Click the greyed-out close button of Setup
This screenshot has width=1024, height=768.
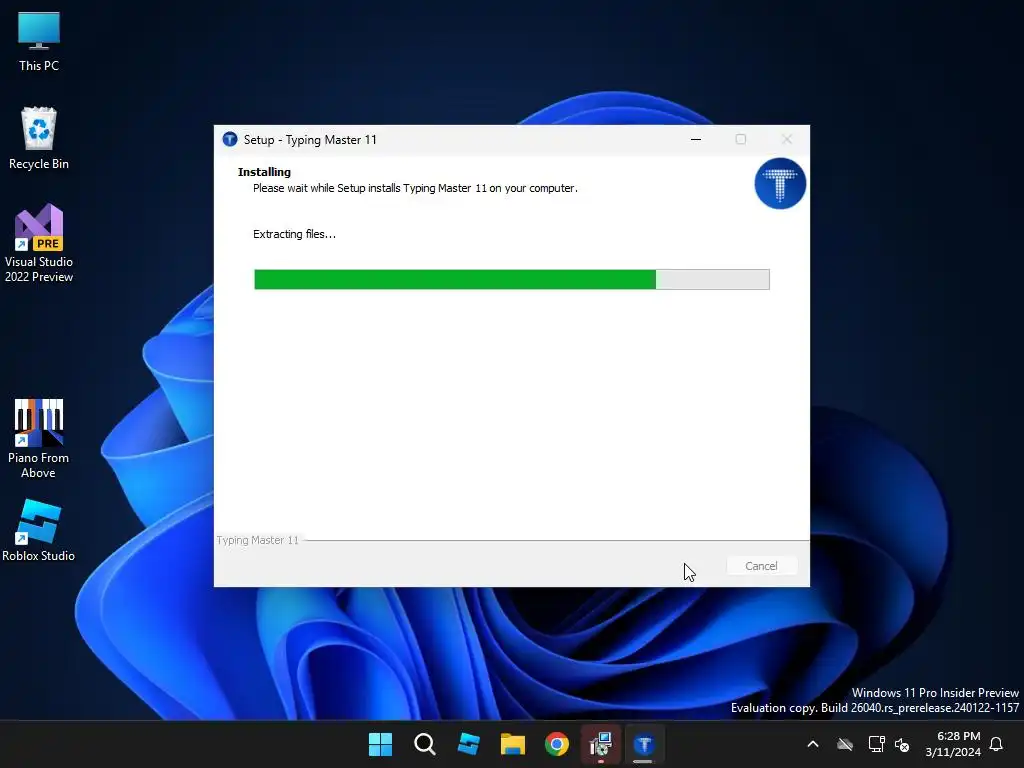pos(787,139)
